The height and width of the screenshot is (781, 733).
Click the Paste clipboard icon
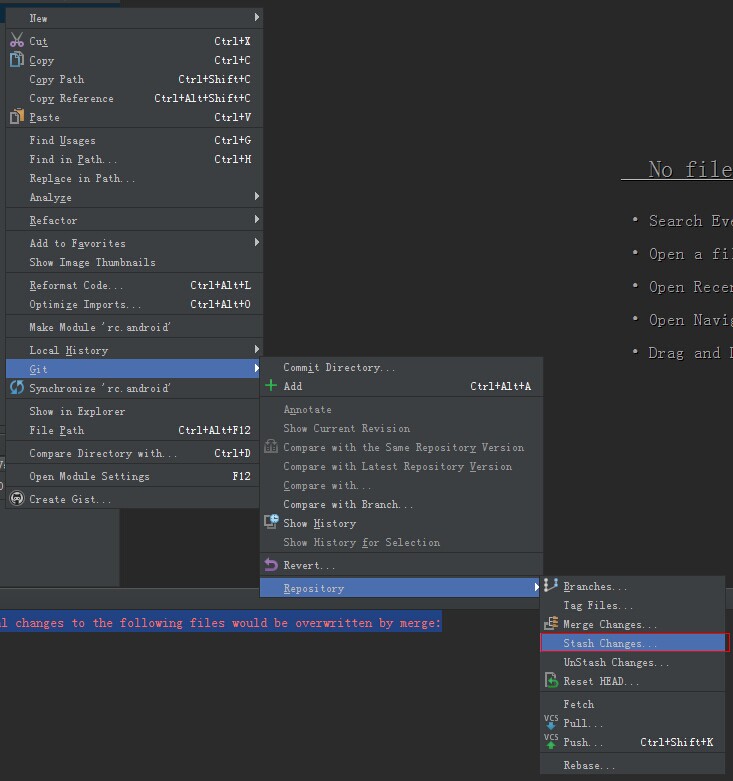click(16, 117)
